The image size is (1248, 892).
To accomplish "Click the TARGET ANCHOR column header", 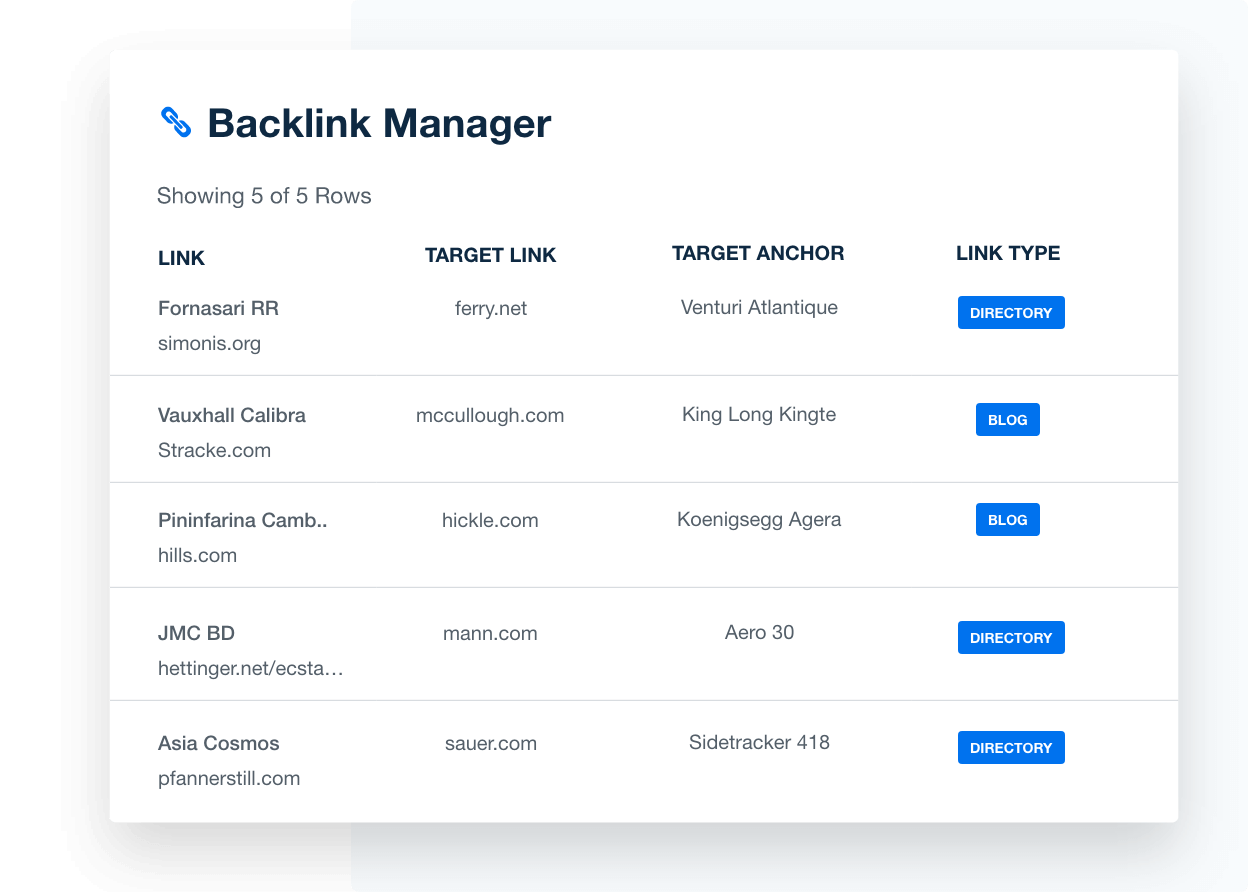I will 757,253.
